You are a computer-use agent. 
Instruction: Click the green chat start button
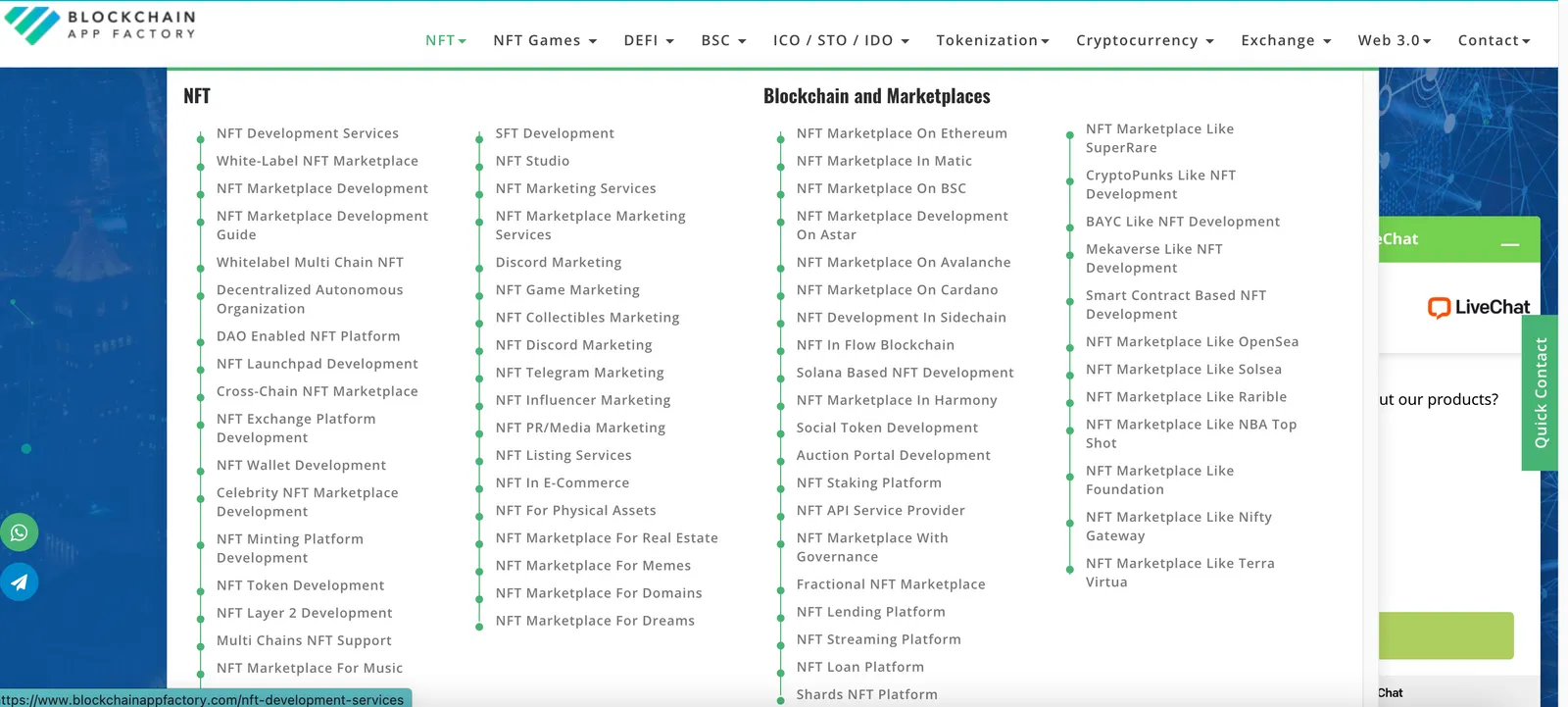coord(1445,635)
